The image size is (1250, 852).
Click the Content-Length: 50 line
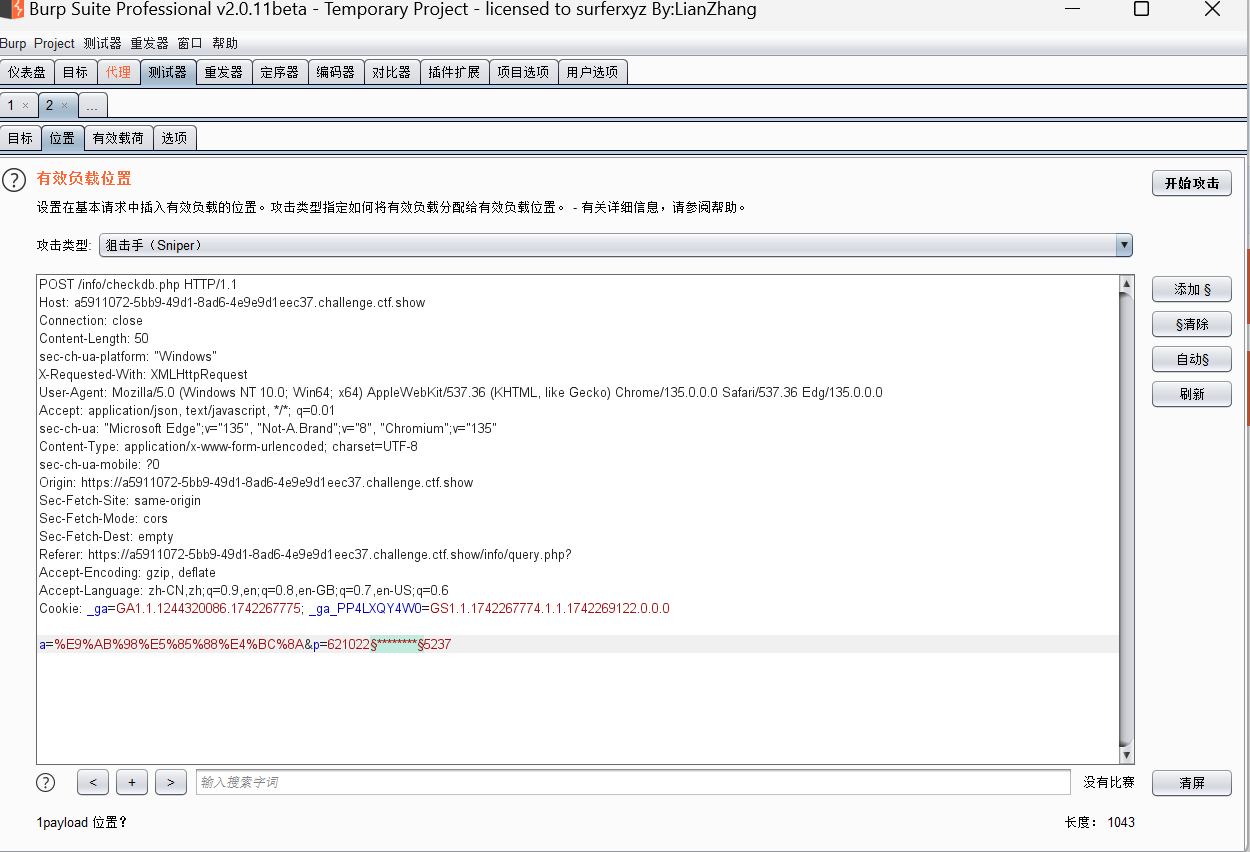pos(94,338)
